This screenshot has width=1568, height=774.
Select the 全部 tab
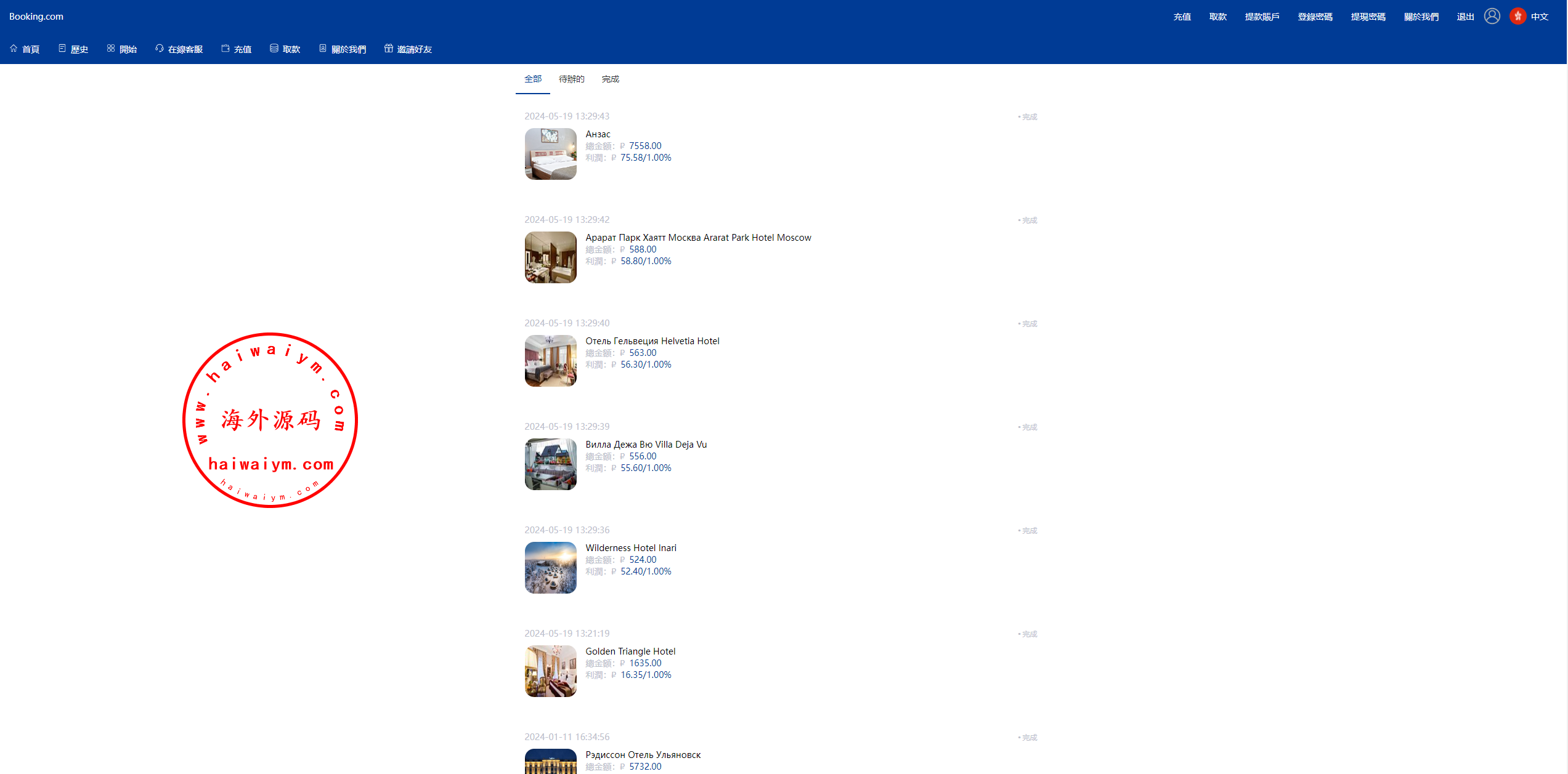coord(533,79)
